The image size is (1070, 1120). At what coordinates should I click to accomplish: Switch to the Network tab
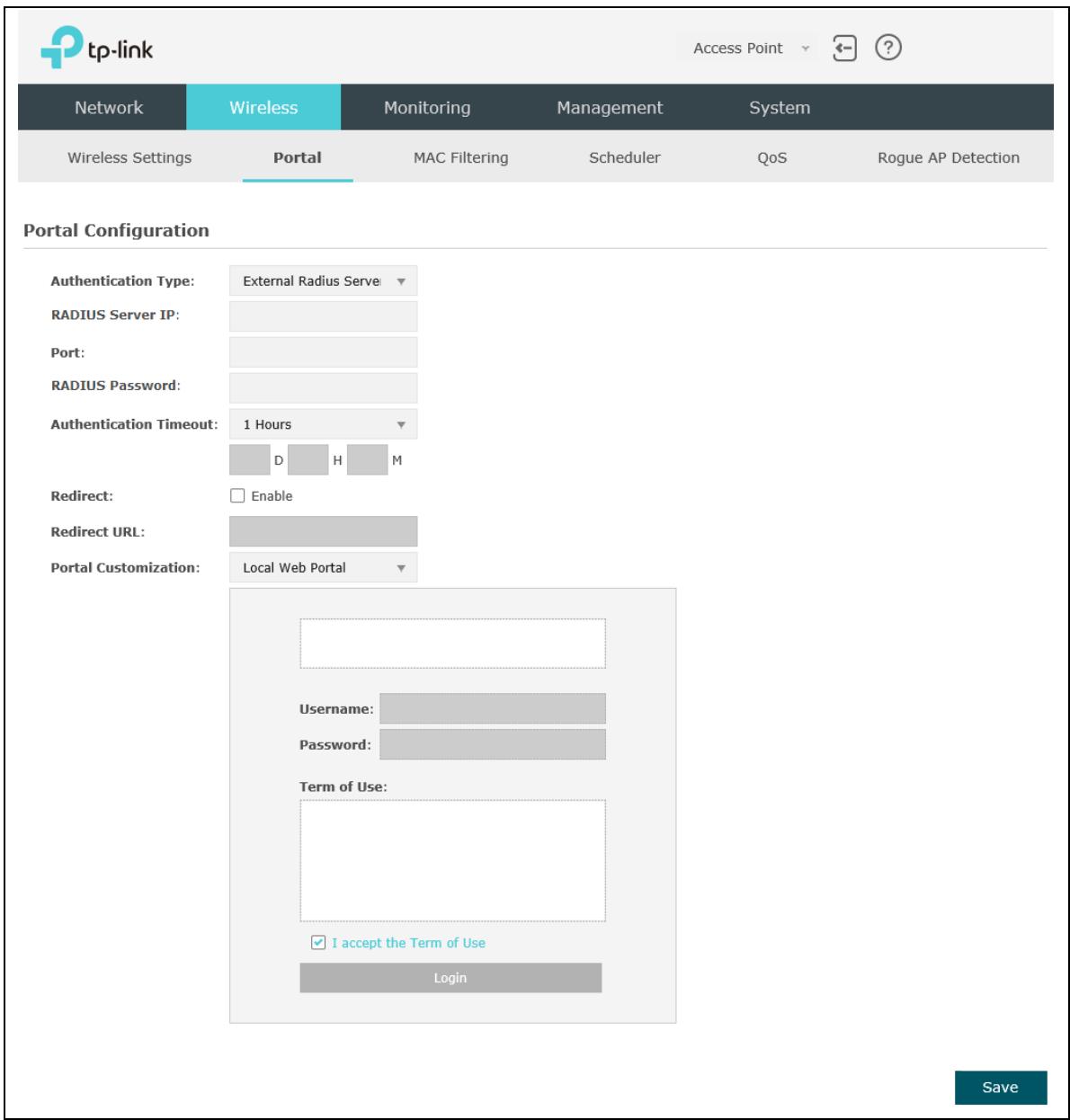109,108
